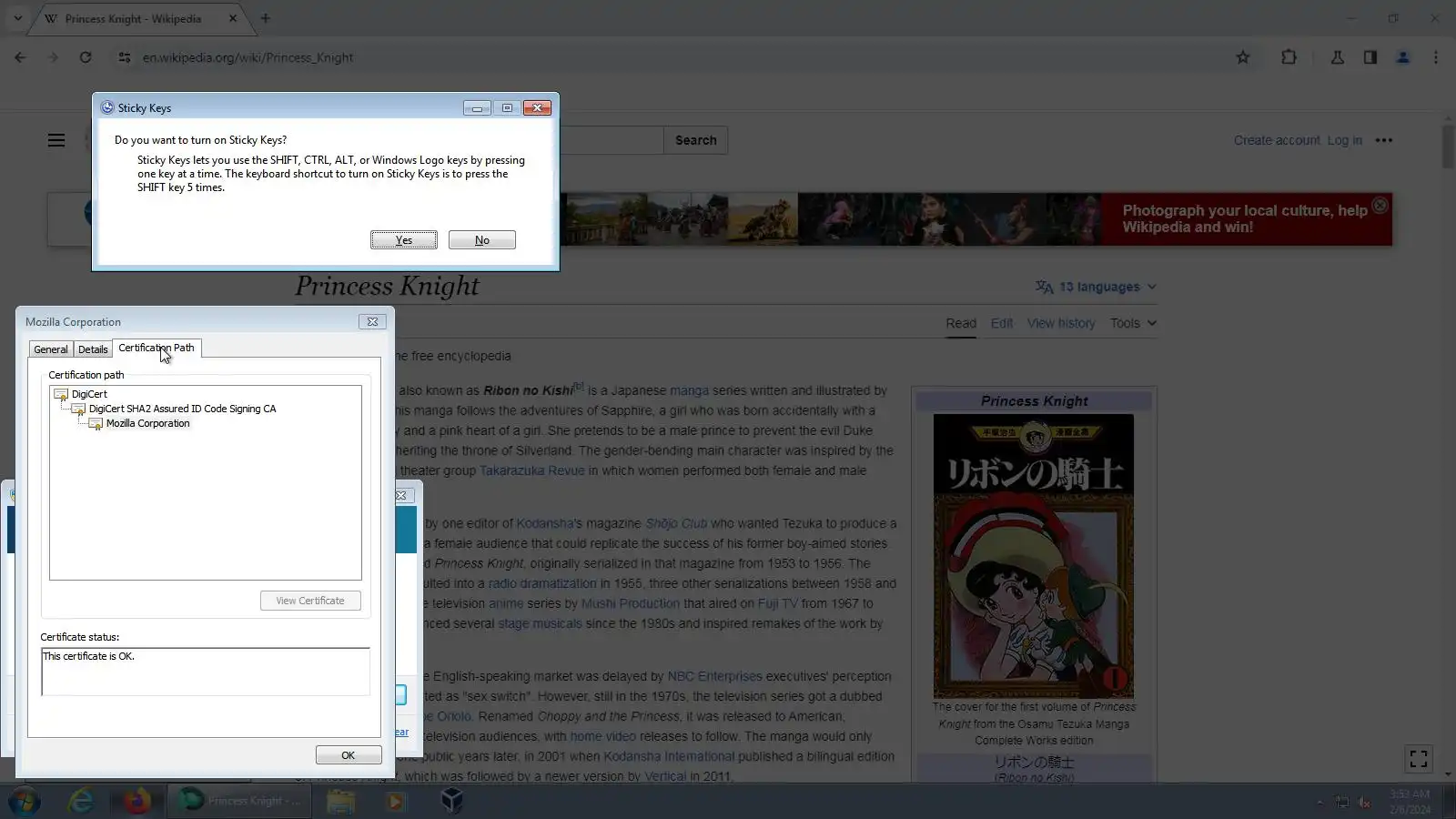The height and width of the screenshot is (819, 1456).
Task: Expand the Wikipedia Tools dropdown
Action: point(1133,323)
